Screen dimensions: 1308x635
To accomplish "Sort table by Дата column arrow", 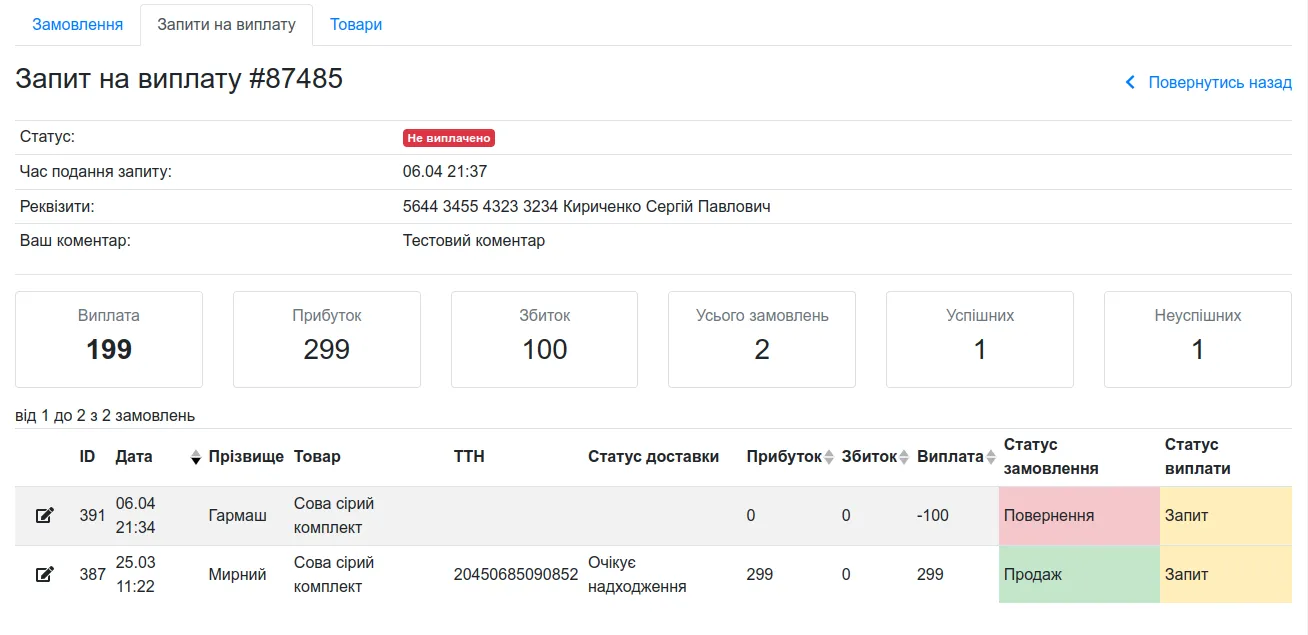I will [x=196, y=457].
